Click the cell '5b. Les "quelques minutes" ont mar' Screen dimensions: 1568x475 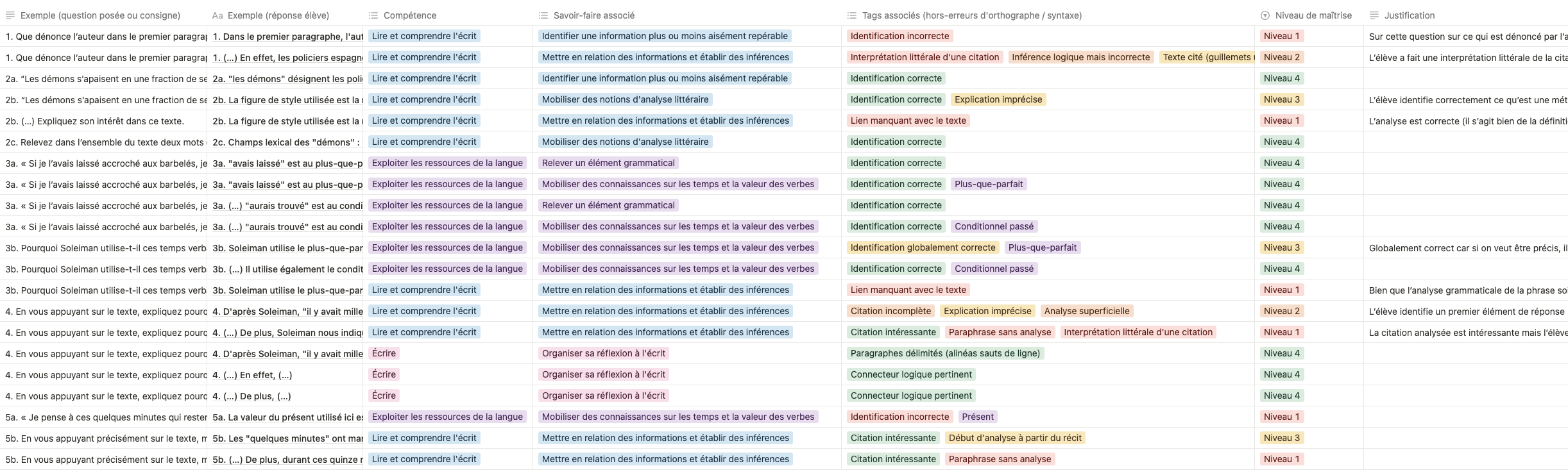[x=285, y=438]
